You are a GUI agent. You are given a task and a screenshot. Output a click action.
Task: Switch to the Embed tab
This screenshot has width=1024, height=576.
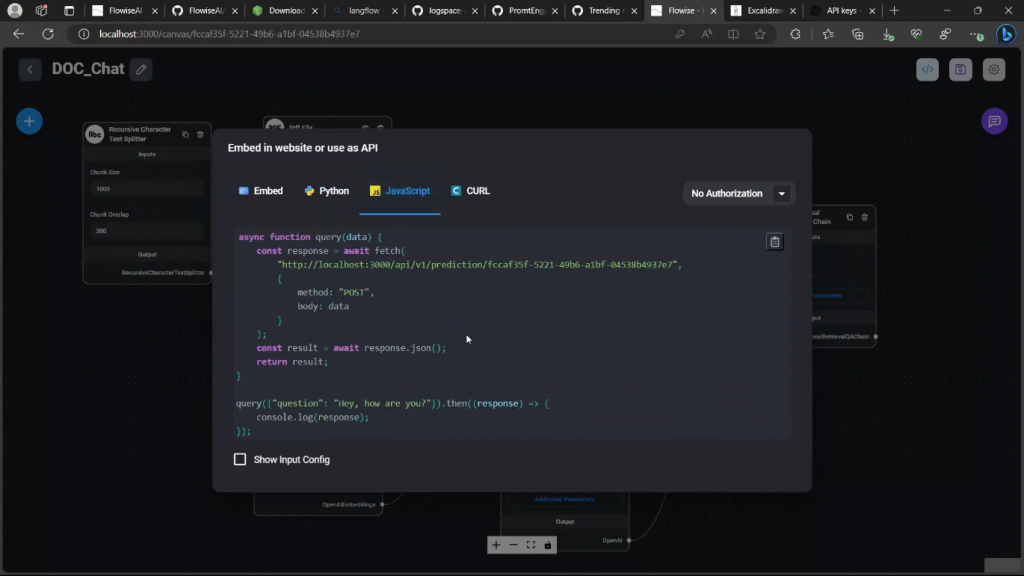[260, 191]
